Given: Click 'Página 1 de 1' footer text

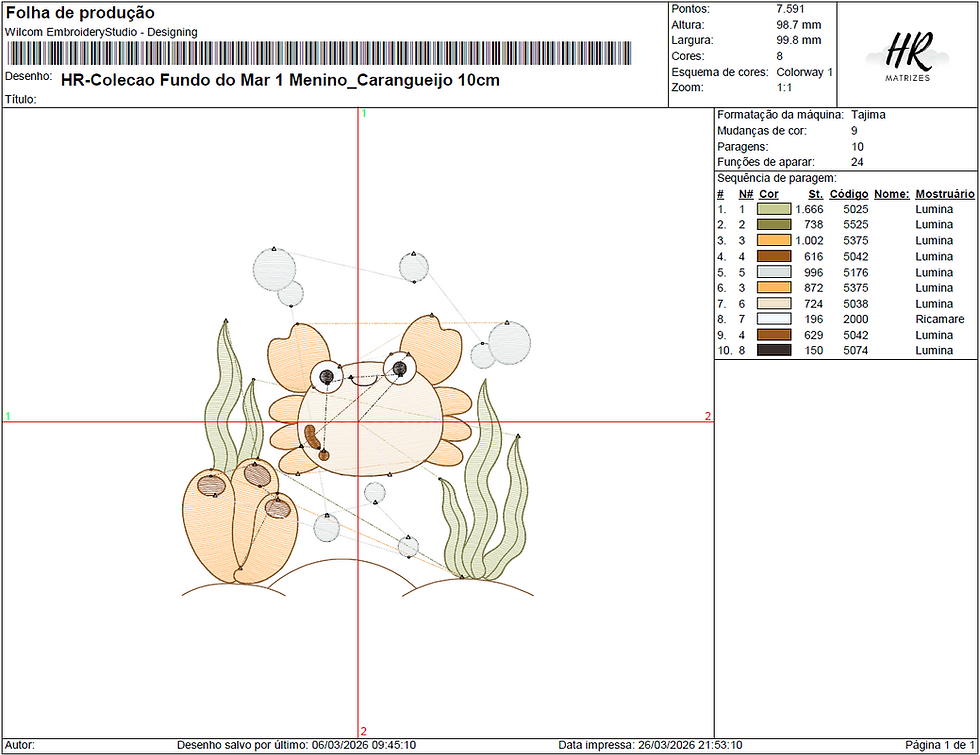Looking at the screenshot, I should 939,745.
